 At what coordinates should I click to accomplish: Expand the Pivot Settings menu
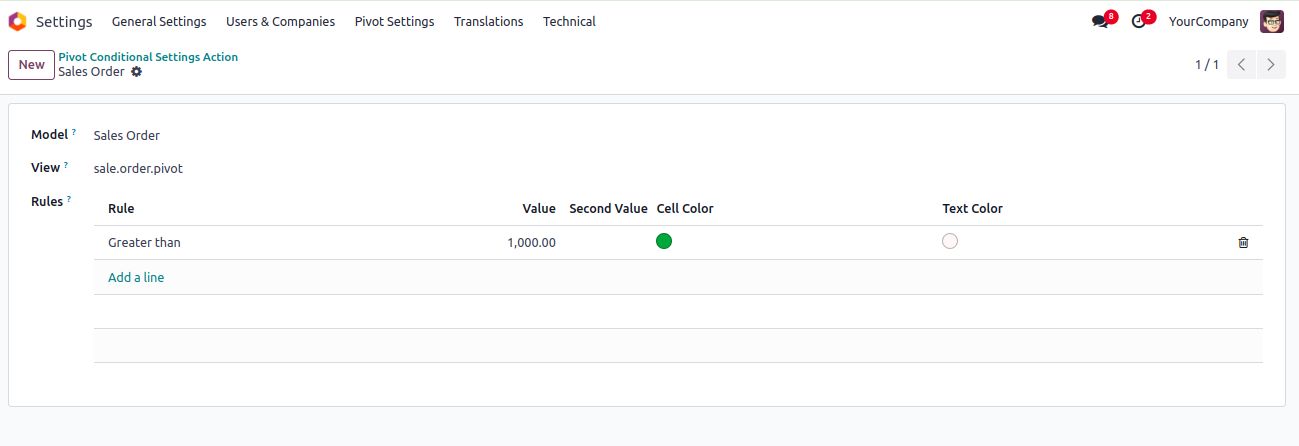click(x=394, y=21)
